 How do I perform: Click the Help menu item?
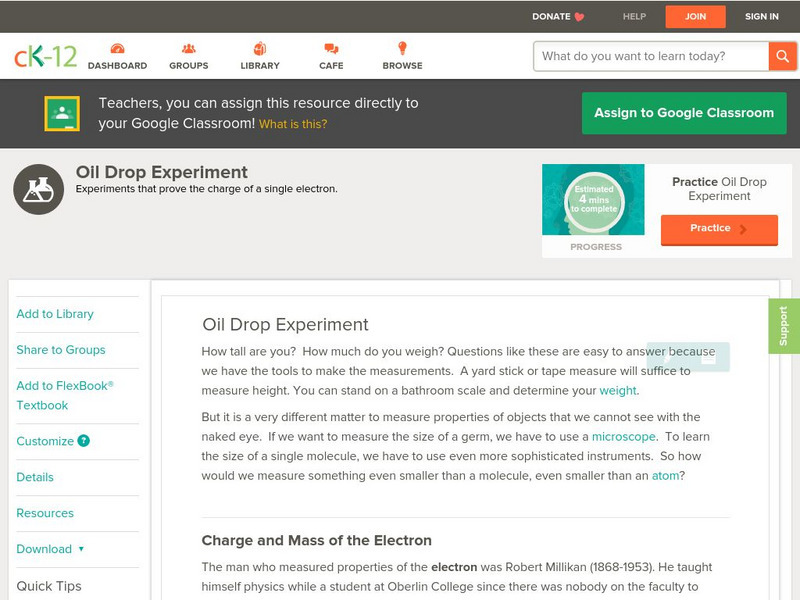[x=634, y=17]
